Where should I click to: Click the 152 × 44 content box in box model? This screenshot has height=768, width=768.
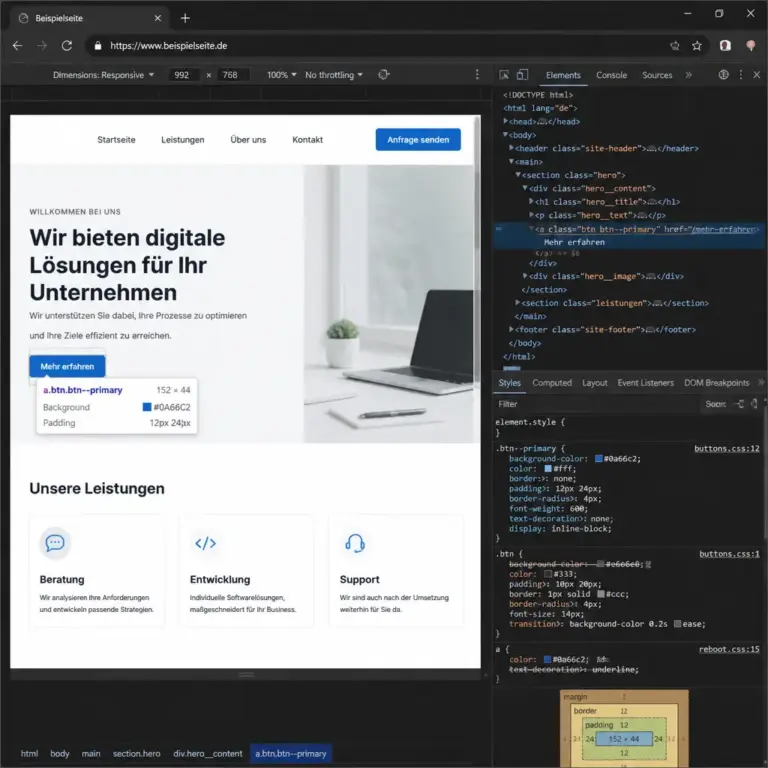(624, 739)
